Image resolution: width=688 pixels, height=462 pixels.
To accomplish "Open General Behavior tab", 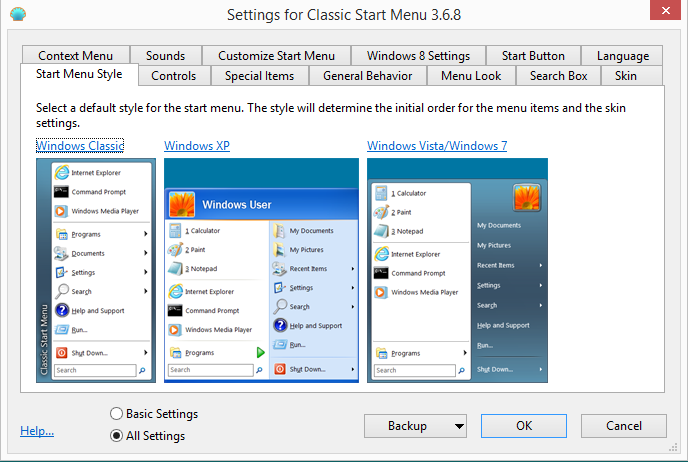I will (x=368, y=76).
